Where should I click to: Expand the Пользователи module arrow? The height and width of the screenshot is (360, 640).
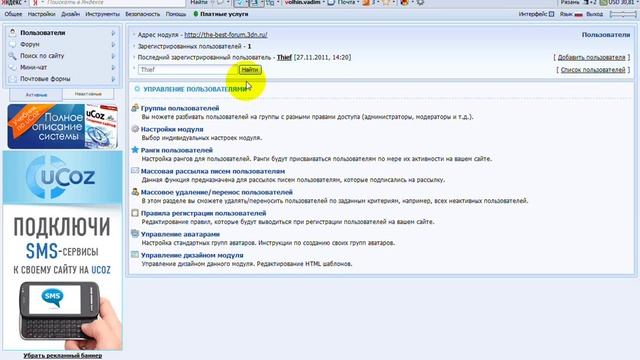113,33
